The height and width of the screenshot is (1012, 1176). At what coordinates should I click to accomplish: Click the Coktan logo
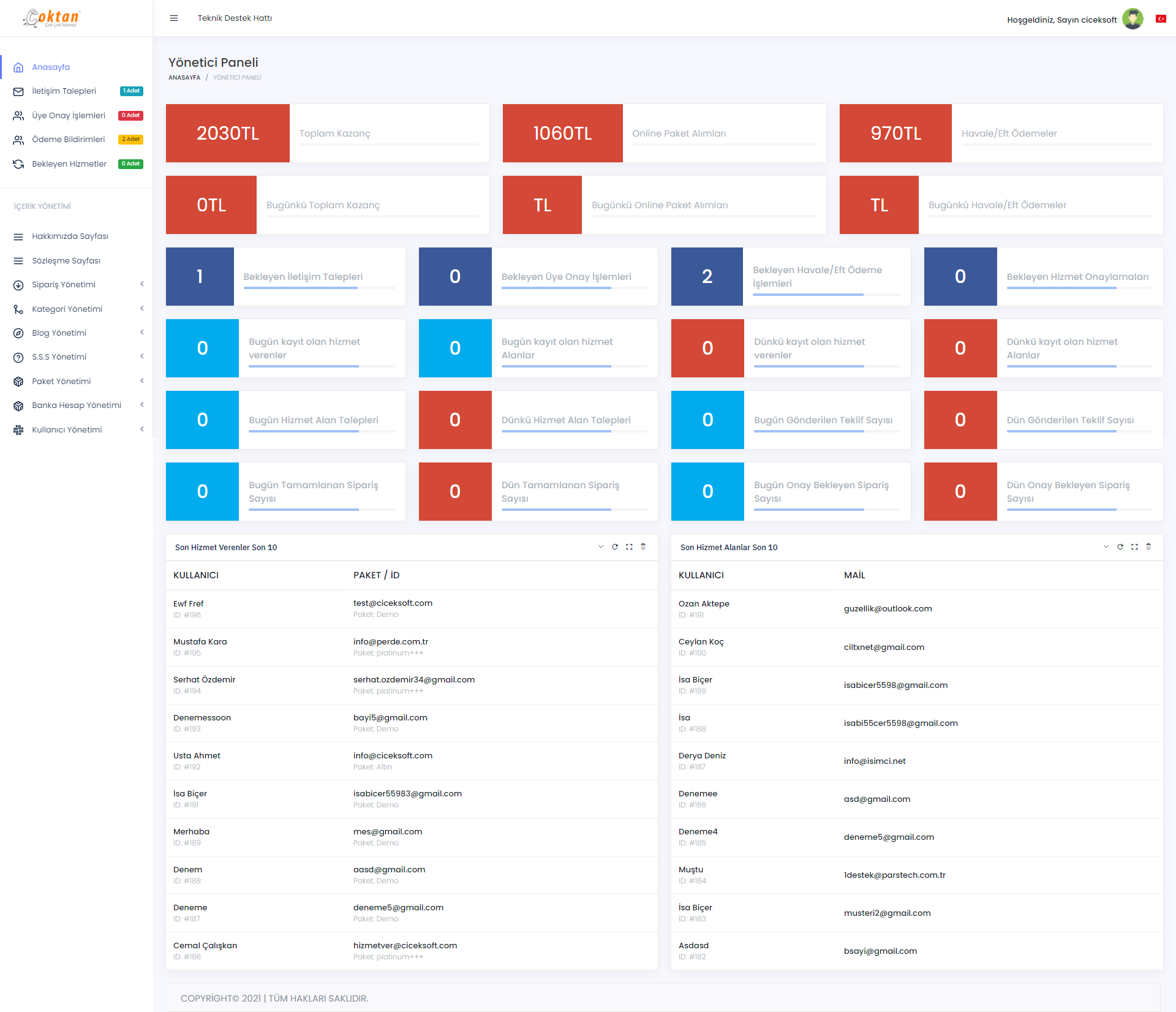[51, 18]
